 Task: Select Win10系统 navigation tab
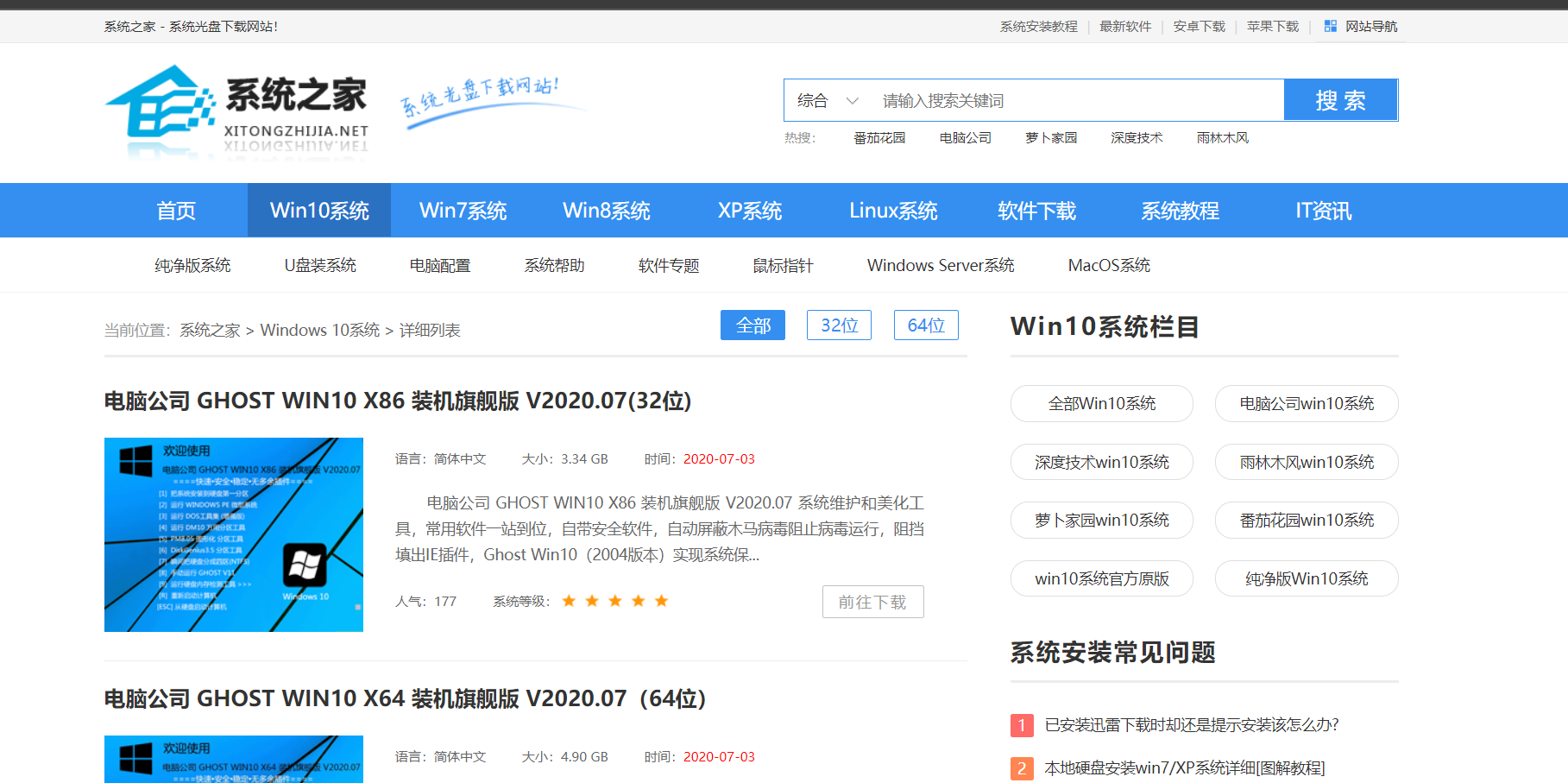(x=319, y=211)
